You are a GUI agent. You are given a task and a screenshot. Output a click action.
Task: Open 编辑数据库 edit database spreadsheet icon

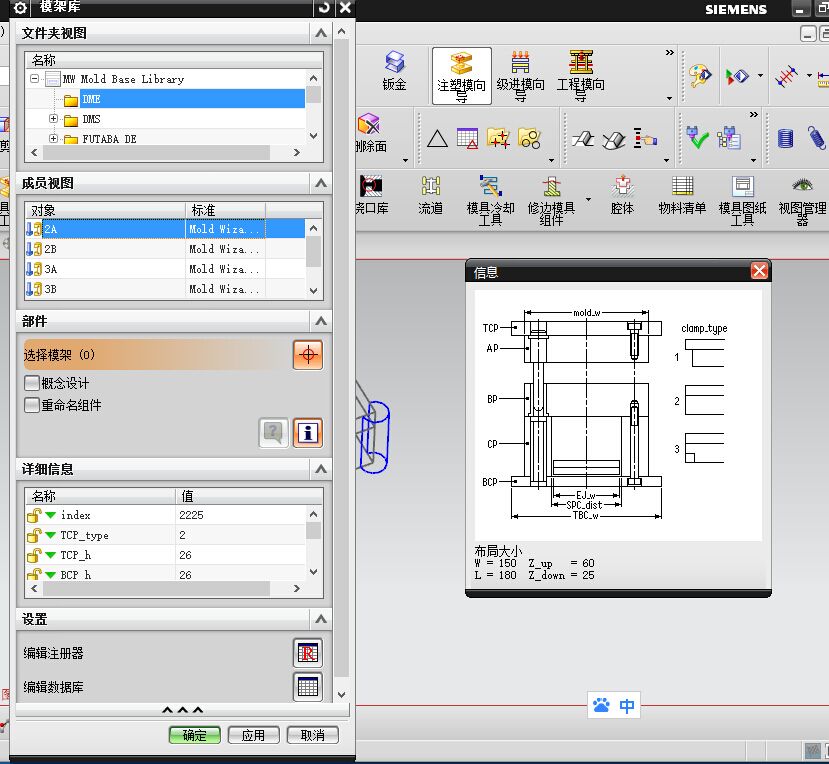tap(308, 686)
